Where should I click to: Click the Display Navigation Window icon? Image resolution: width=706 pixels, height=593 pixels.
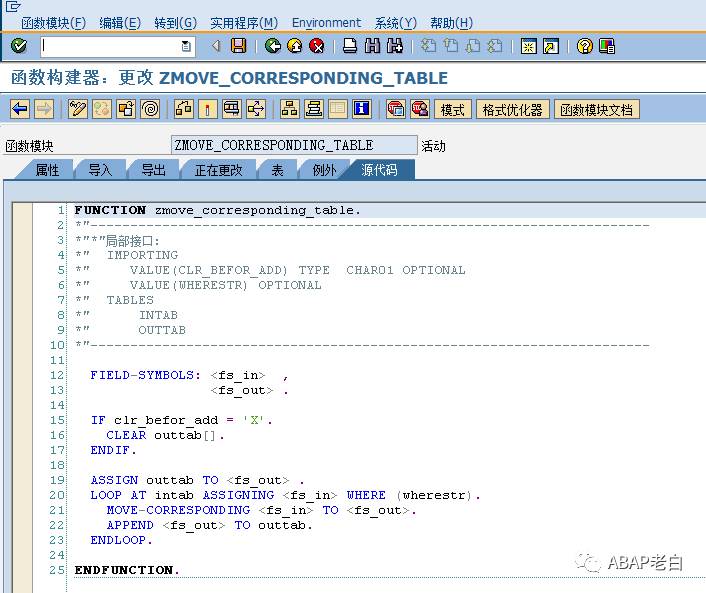(x=314, y=109)
